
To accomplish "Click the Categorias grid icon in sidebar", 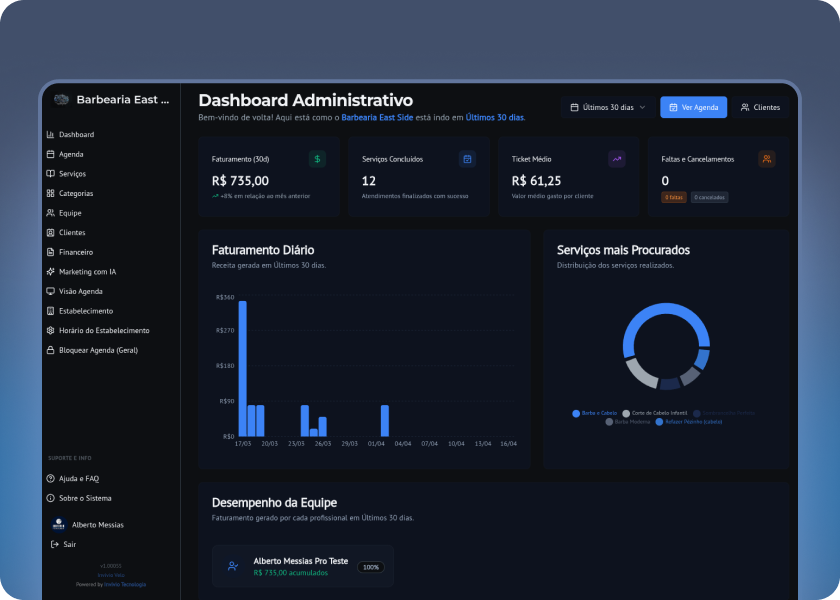I will (50, 193).
